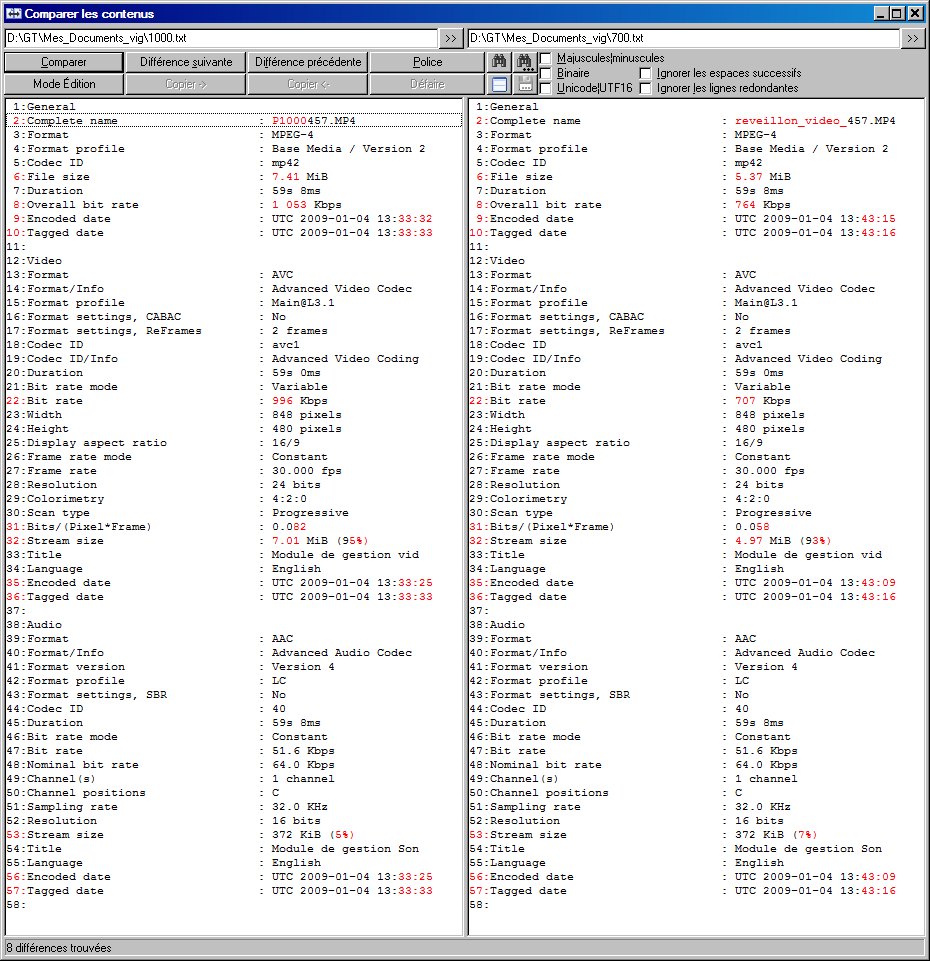This screenshot has height=961, width=930.
Task: Click Module de gestion Son in right pane
Action: point(808,849)
